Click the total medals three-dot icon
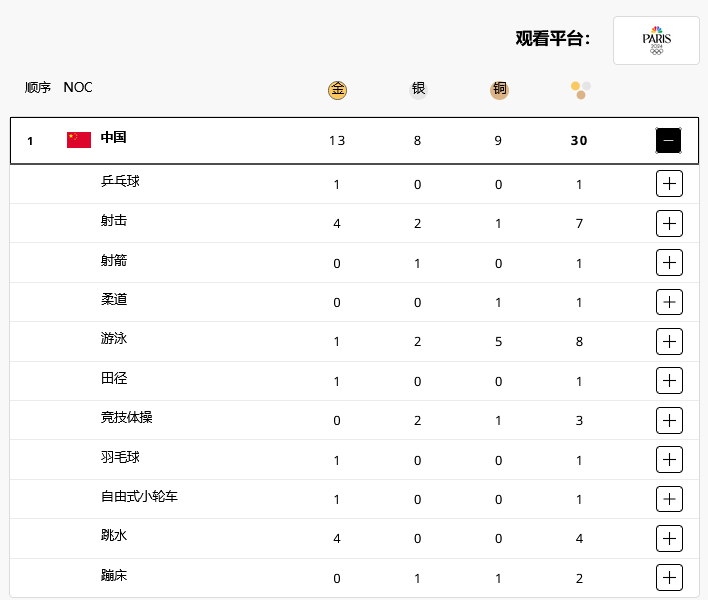 click(581, 90)
